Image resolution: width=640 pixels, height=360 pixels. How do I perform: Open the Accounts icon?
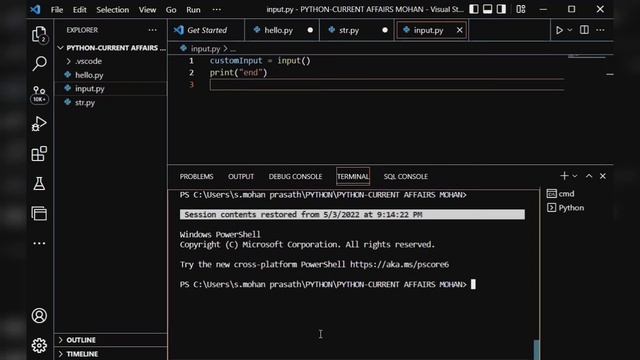39,316
